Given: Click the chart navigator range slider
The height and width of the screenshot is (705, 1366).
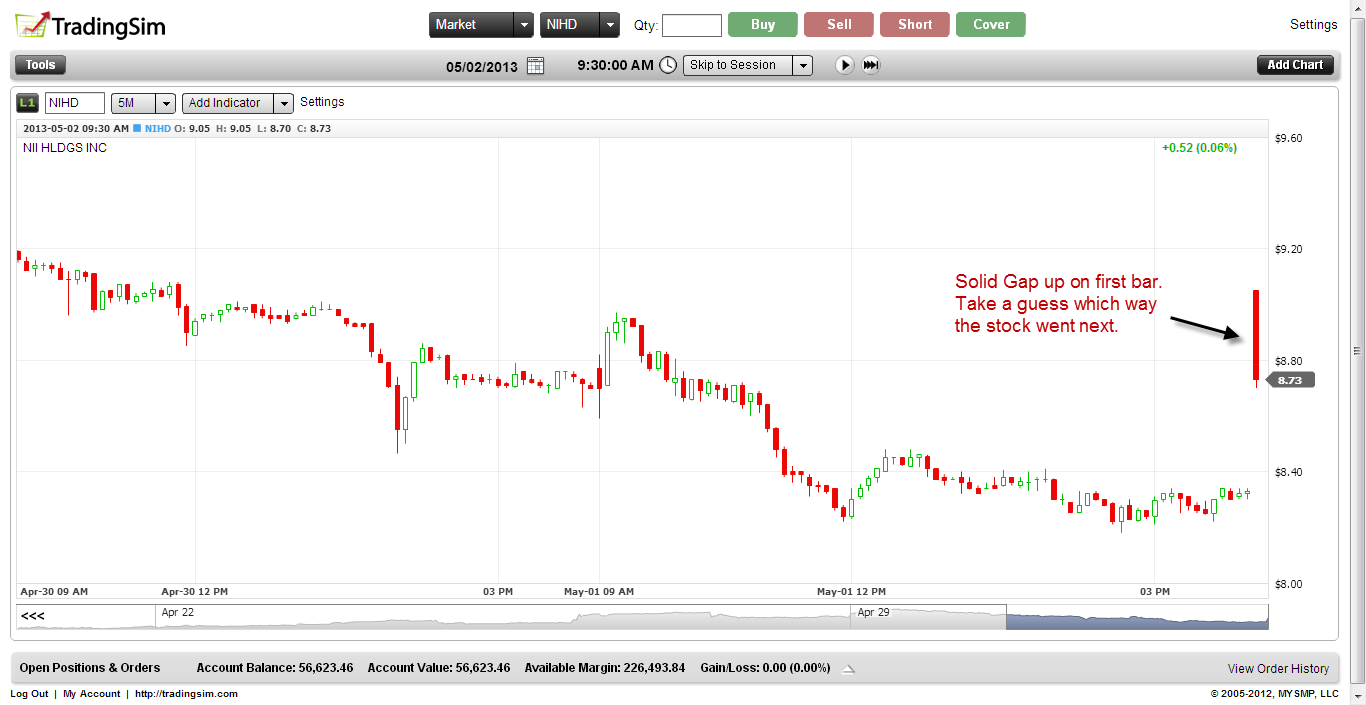Looking at the screenshot, I should [x=1136, y=617].
